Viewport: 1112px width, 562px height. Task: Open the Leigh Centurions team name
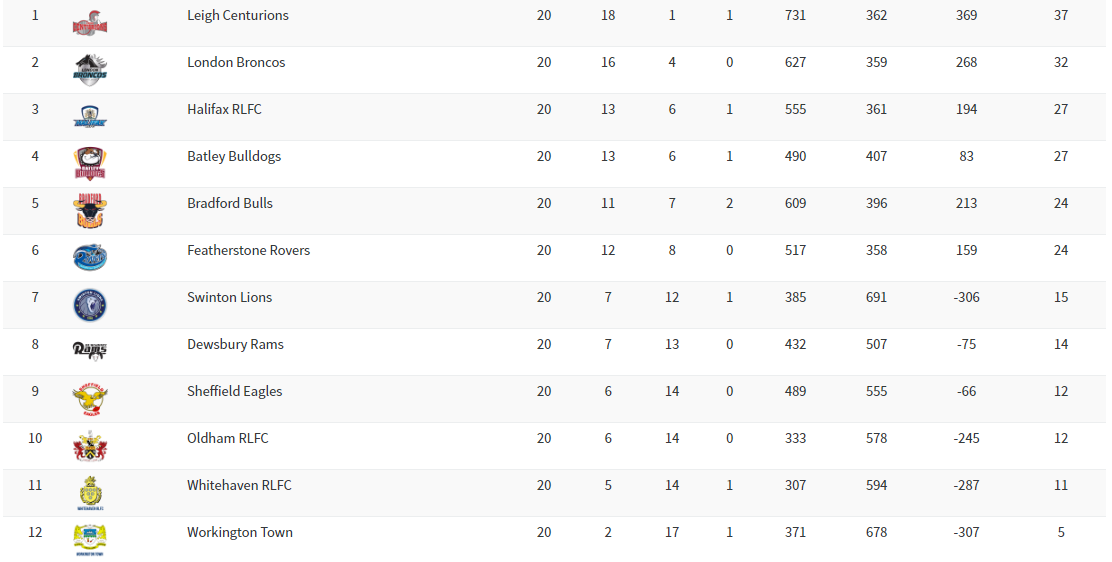pos(238,16)
